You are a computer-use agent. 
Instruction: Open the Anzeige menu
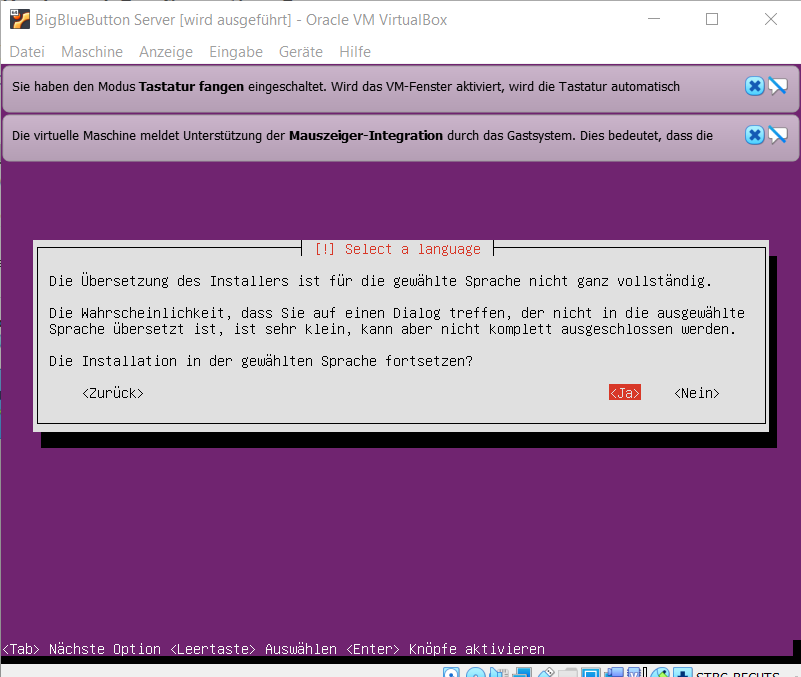pyautogui.click(x=166, y=52)
